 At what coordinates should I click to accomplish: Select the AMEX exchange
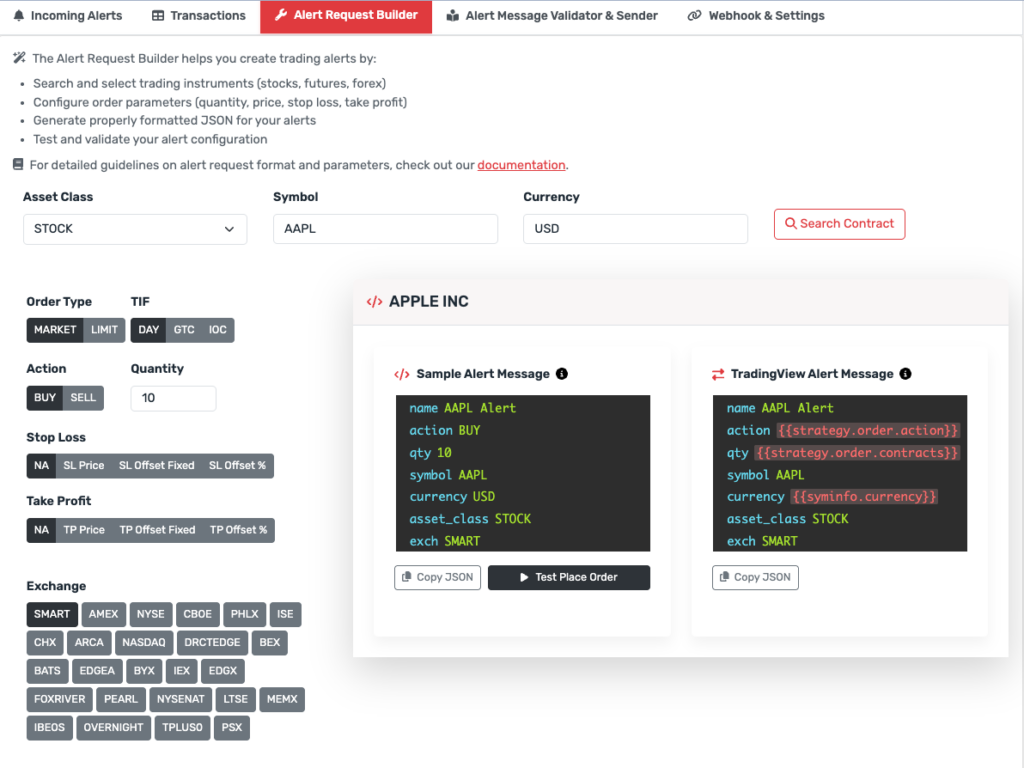[x=104, y=615]
